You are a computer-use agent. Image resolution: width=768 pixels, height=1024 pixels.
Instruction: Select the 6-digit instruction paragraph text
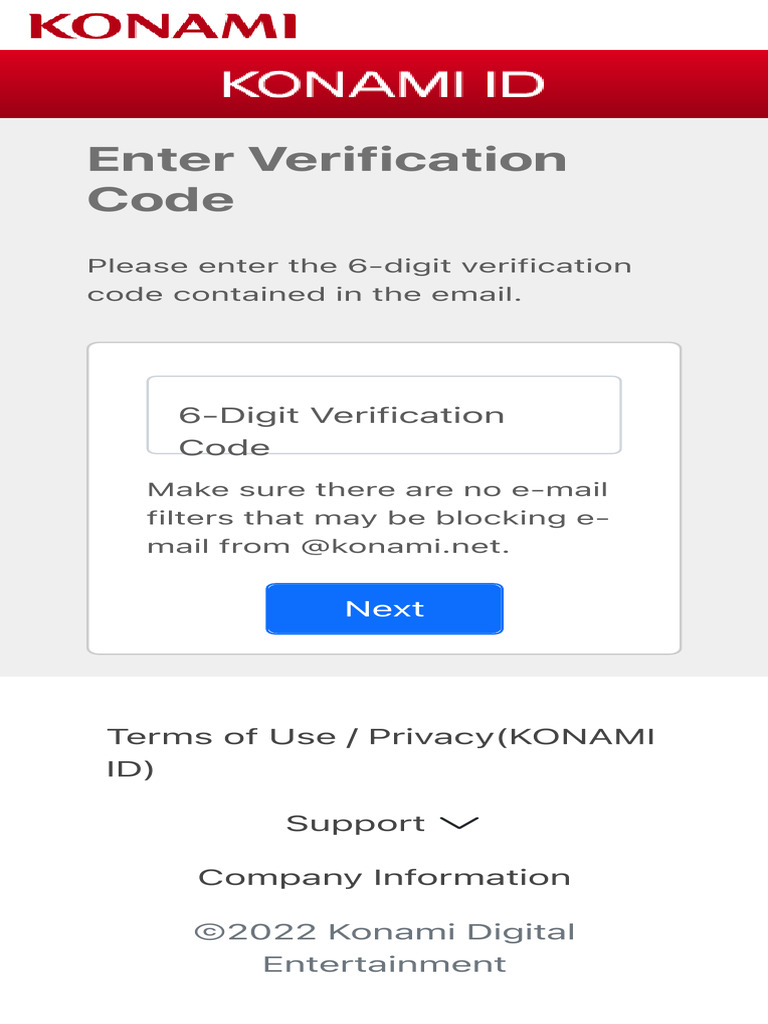pyautogui.click(x=360, y=280)
